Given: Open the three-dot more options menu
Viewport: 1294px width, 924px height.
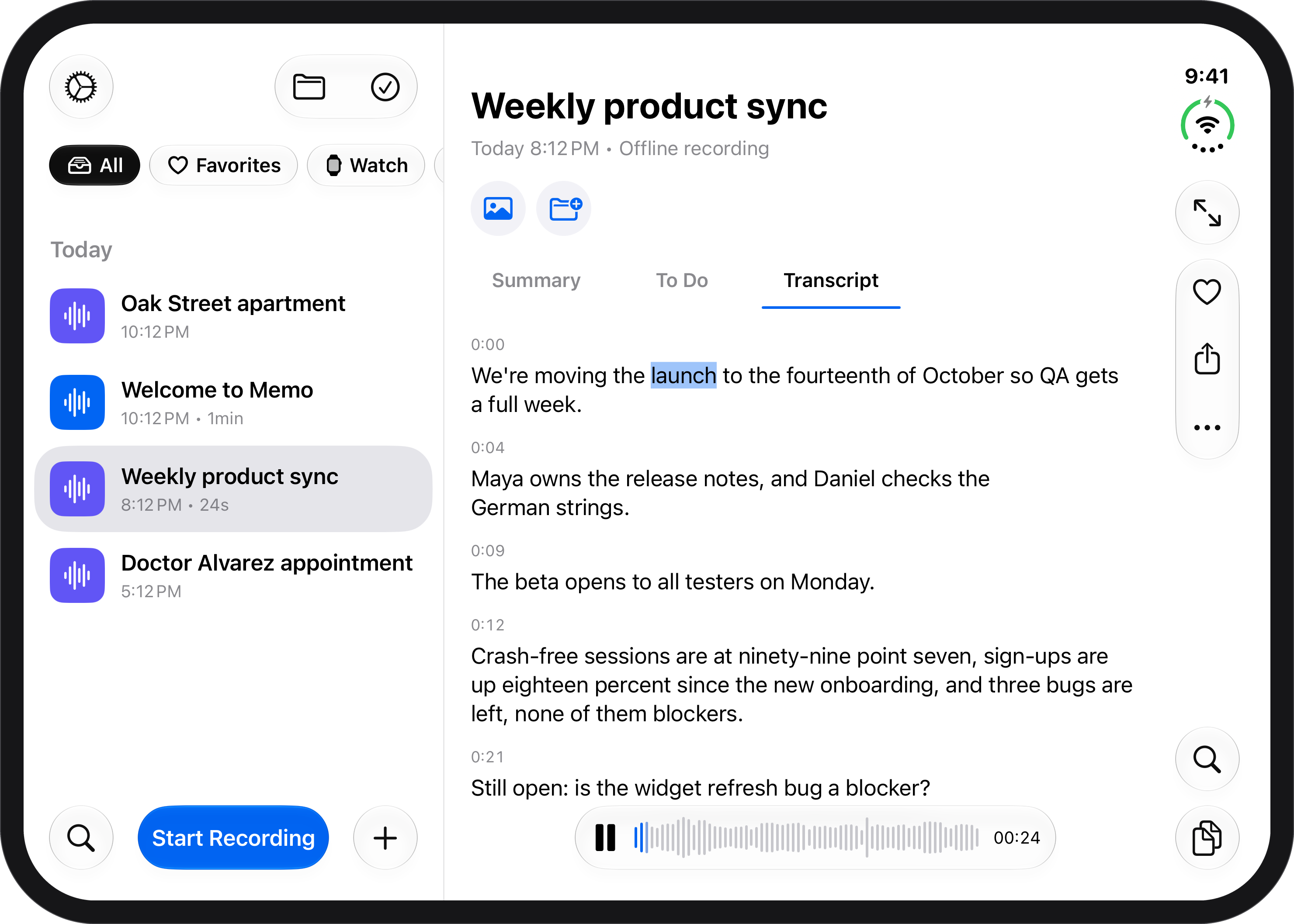Looking at the screenshot, I should [x=1207, y=427].
